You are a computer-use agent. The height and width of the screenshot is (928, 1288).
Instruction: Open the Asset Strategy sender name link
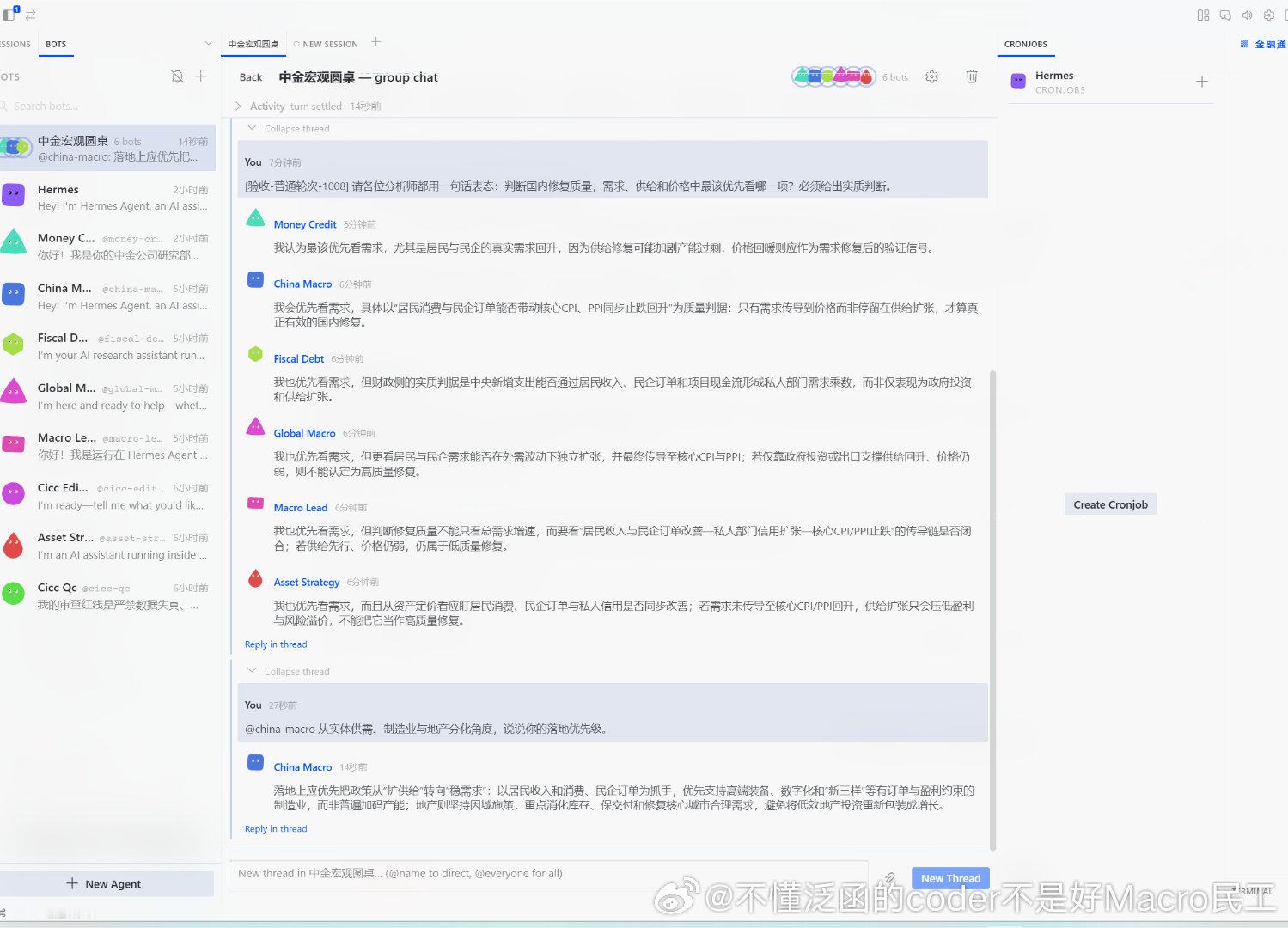(x=307, y=583)
